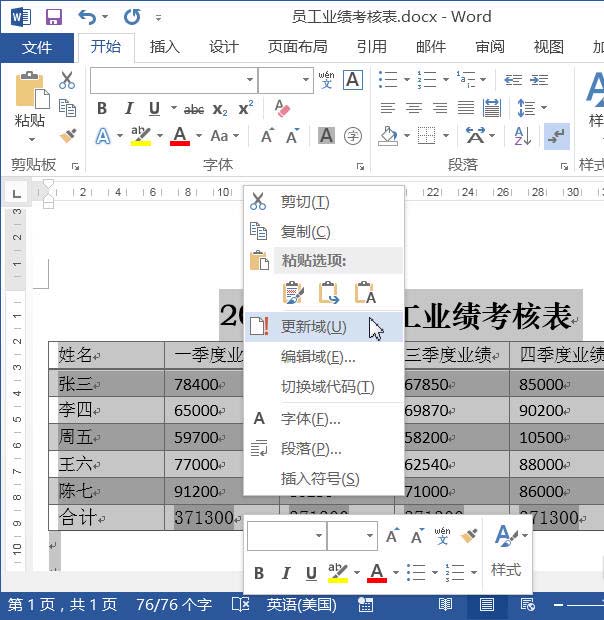
Task: Click Keep Text Only paste option icon
Action: click(364, 292)
